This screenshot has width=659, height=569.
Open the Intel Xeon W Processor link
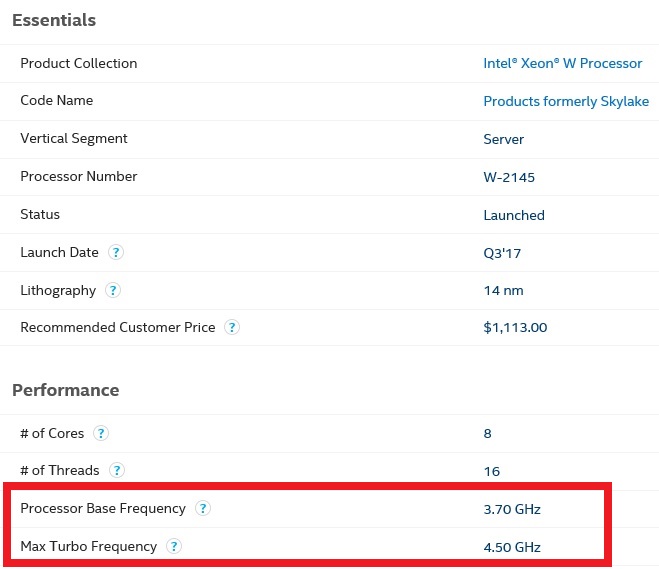point(562,63)
